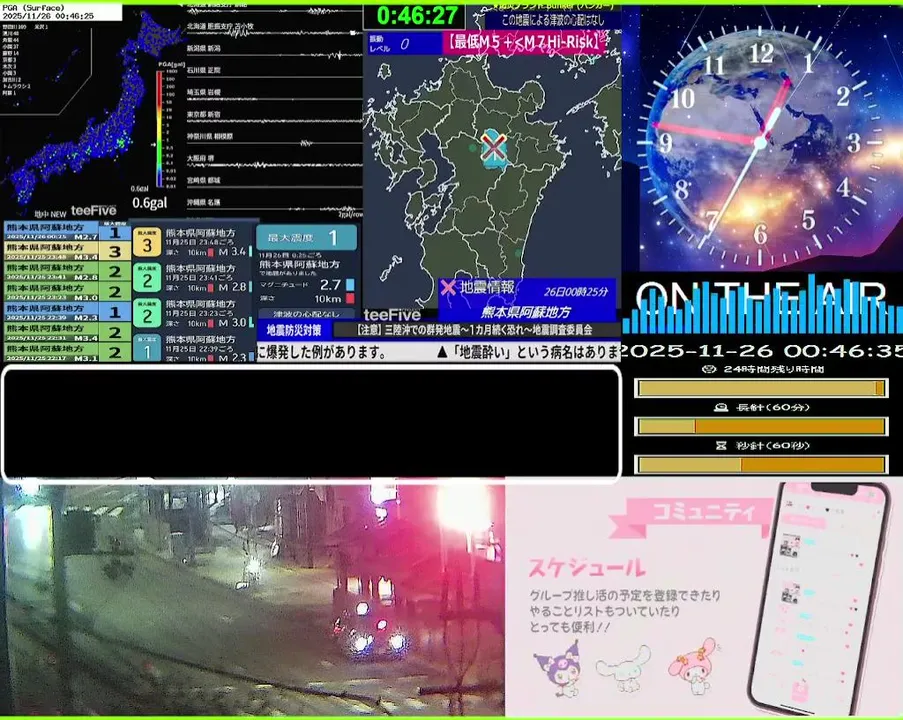Click the 【注意】三陸沖 news ticker line
Screen dimensions: 903x720
476,330
